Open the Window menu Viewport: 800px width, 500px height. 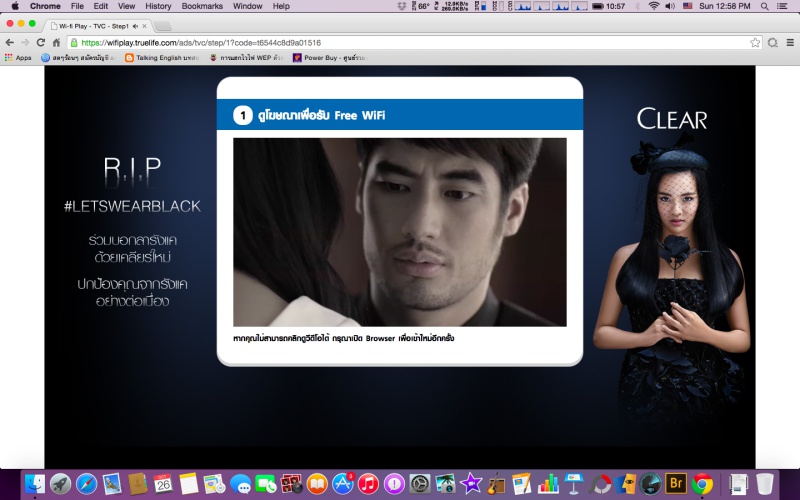[247, 6]
